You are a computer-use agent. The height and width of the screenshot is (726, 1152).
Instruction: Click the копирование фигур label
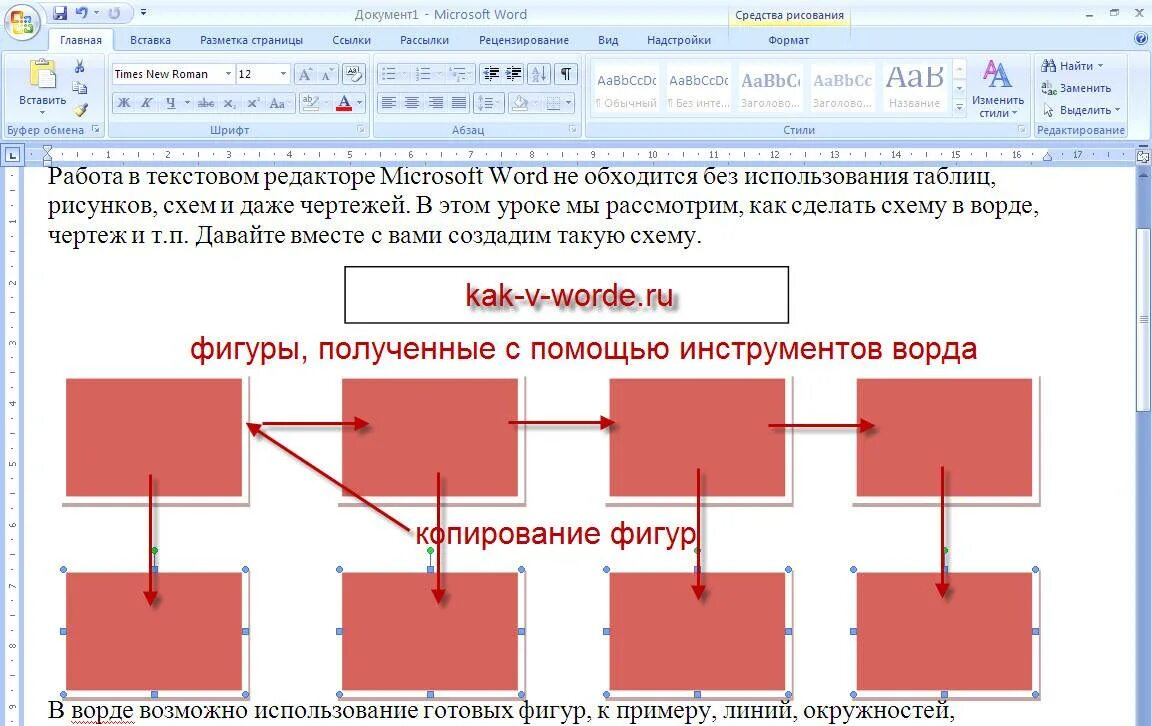[x=555, y=534]
